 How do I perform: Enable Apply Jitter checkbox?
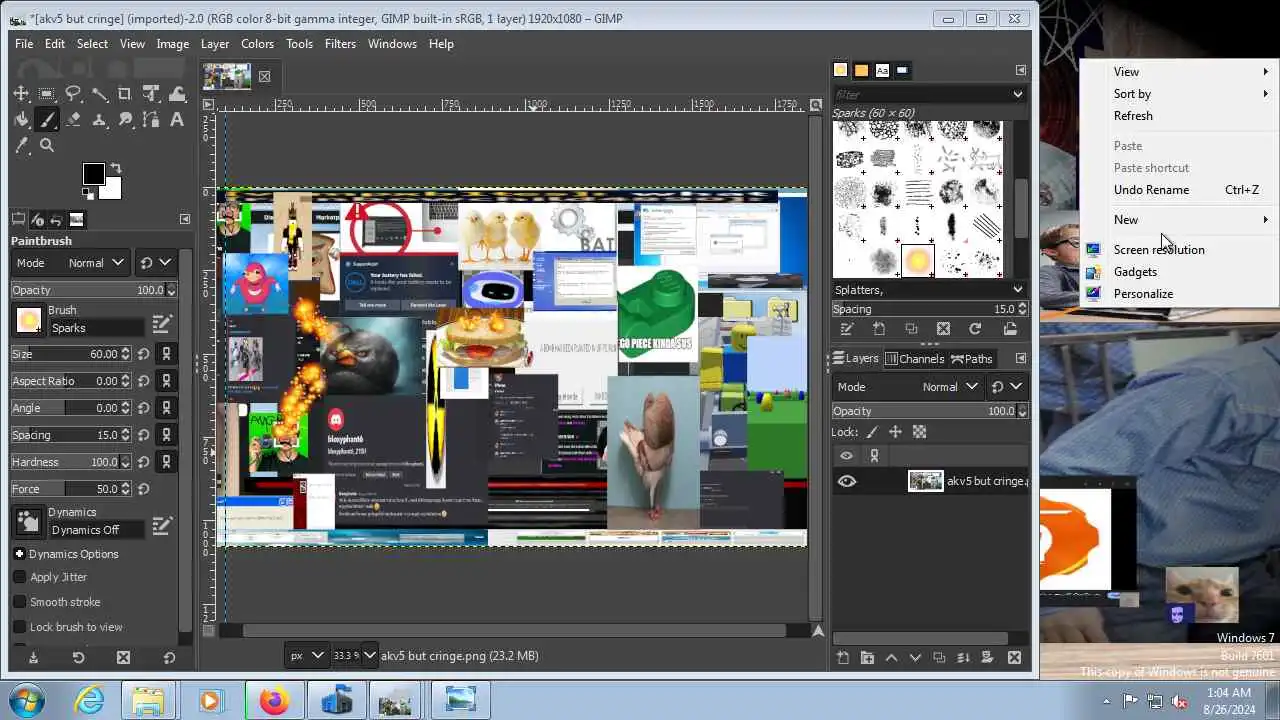pos(20,577)
